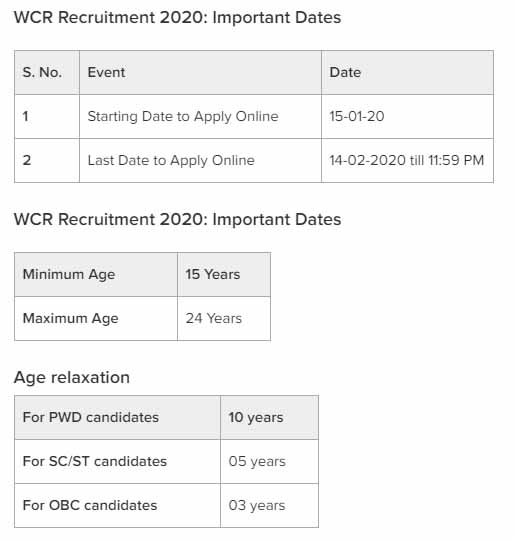Select the 'Maximum Age' cell

(x=96, y=319)
